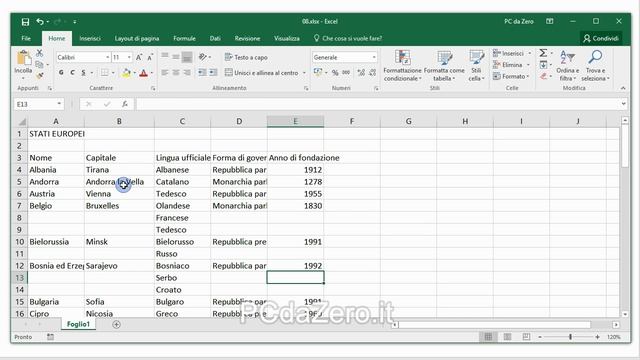Click the Undo arrow icon
Viewport: 640px width, 360px height.
tap(40, 22)
